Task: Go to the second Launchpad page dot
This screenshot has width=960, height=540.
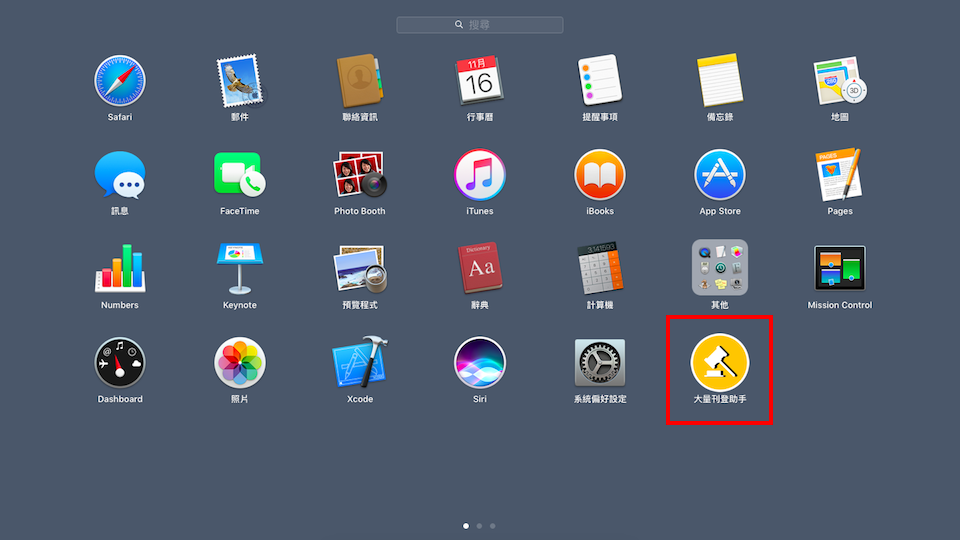Action: pyautogui.click(x=480, y=525)
